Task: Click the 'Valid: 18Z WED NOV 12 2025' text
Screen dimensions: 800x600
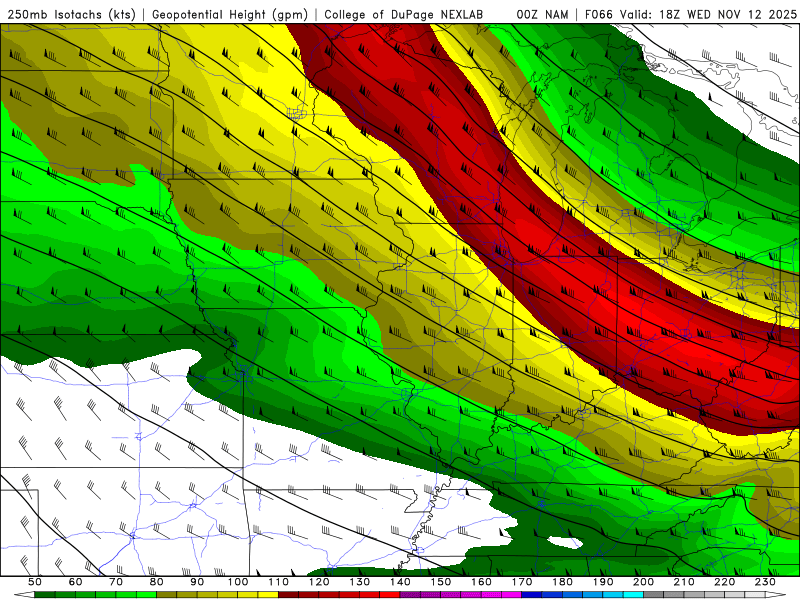Action: 708,14
